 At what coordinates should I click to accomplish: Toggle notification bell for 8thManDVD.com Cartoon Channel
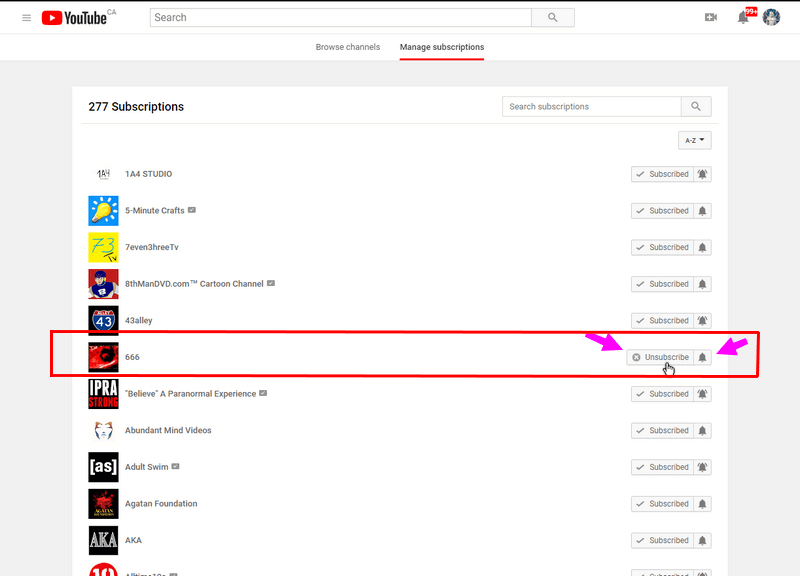[x=703, y=284]
